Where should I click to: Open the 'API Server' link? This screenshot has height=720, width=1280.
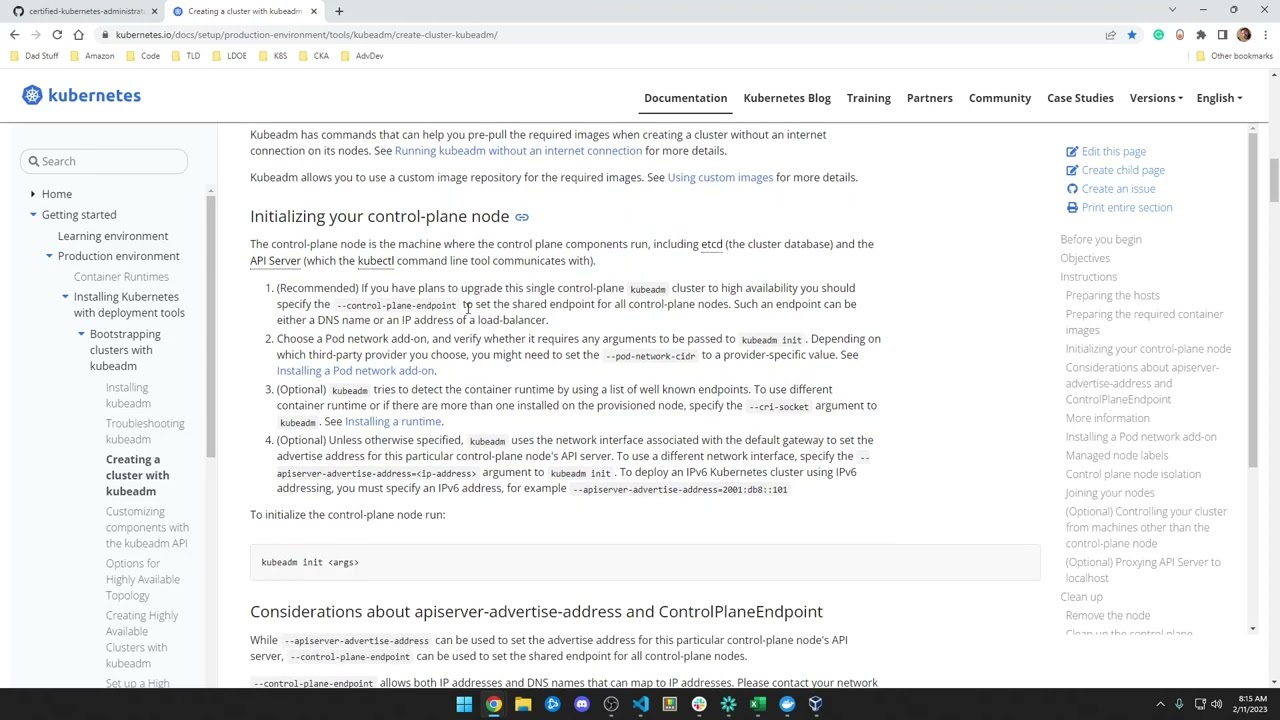pyautogui.click(x=275, y=261)
